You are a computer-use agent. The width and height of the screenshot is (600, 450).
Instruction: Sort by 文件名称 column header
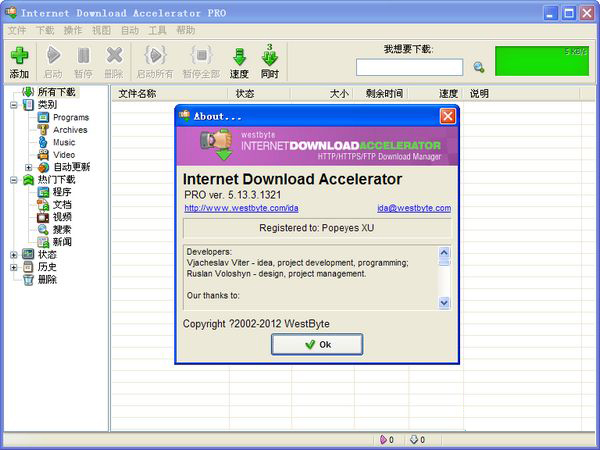coord(170,94)
